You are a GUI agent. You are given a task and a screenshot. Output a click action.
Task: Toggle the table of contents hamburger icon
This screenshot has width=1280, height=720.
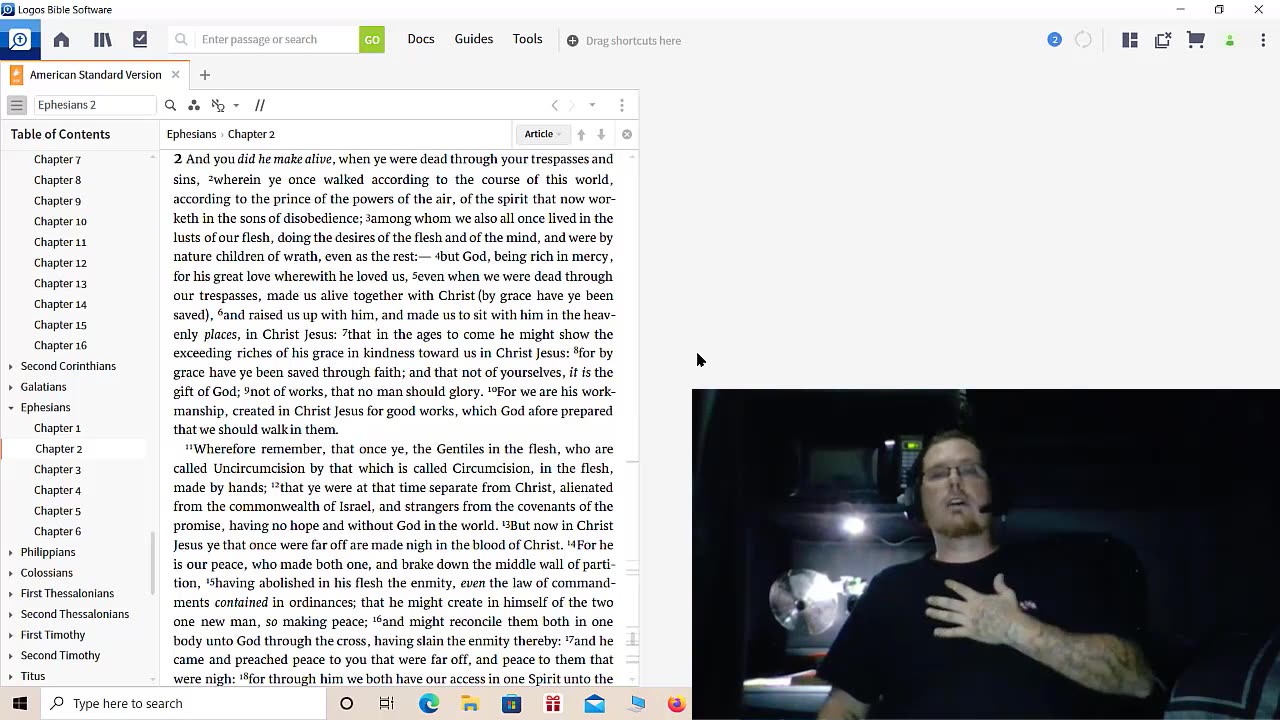pos(17,105)
